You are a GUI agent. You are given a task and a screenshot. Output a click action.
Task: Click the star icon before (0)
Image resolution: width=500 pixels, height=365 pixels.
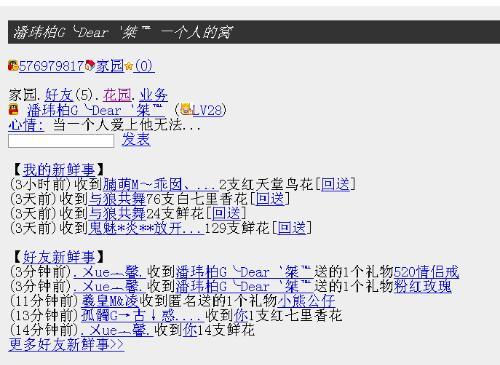pyautogui.click(x=129, y=66)
